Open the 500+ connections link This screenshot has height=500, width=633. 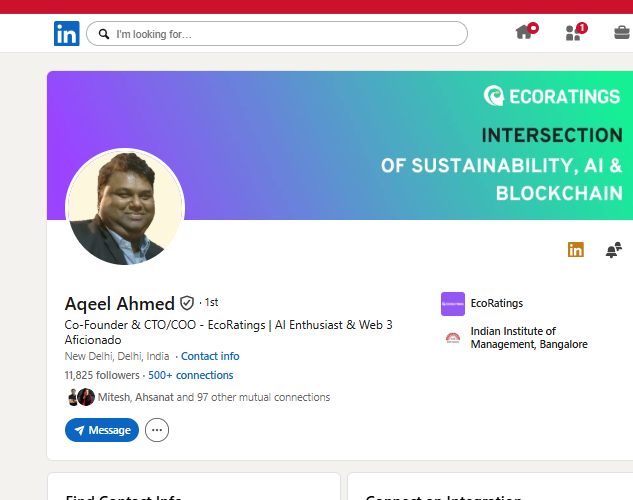191,375
